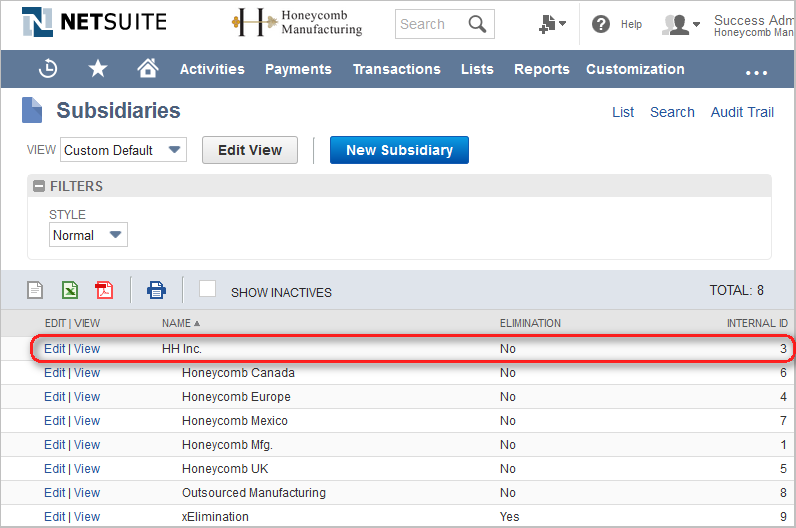Click the Subsidiaries page document icon
The image size is (796, 528).
[x=32, y=110]
